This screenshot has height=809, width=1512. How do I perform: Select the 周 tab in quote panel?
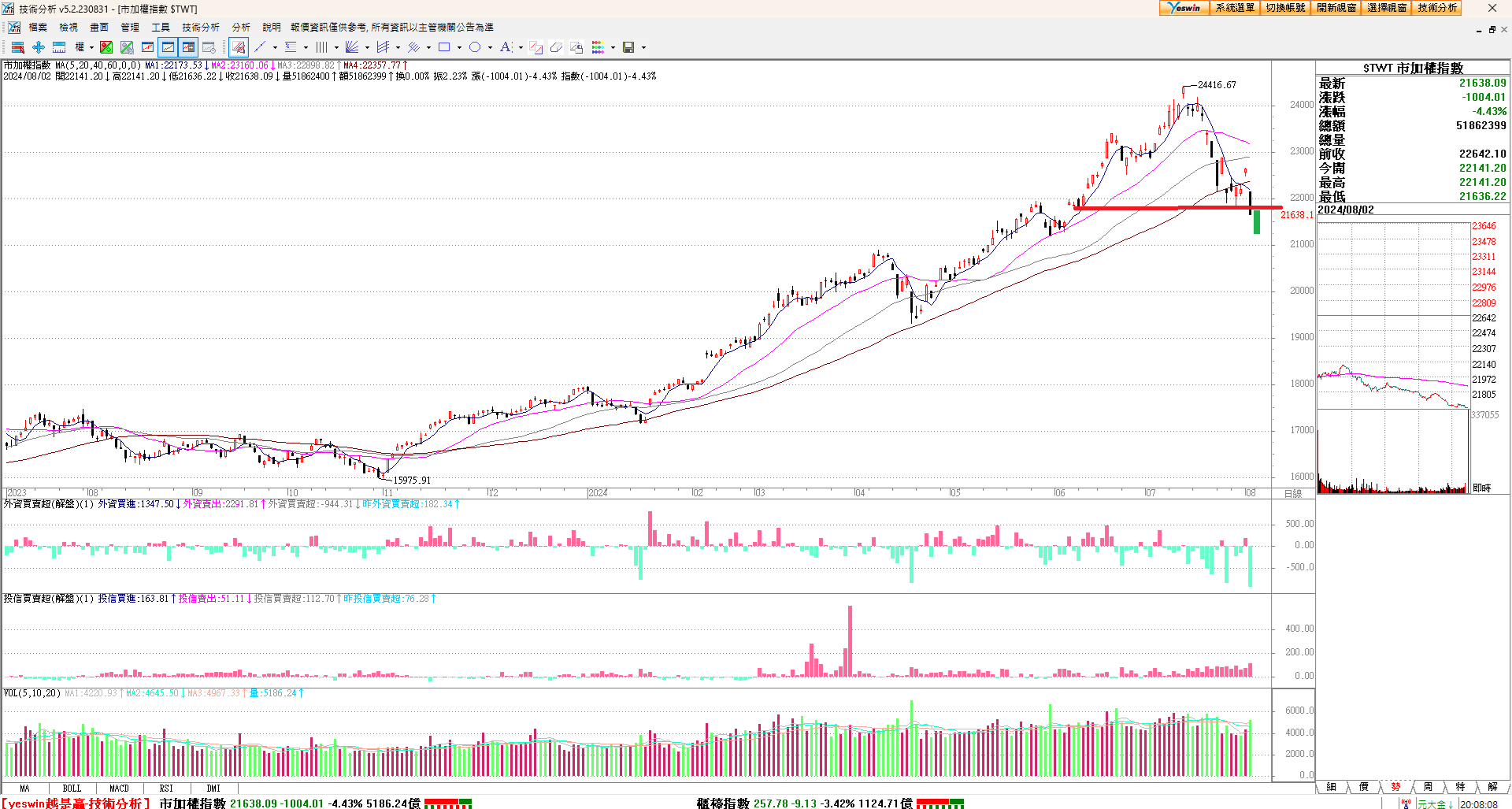tap(1429, 787)
